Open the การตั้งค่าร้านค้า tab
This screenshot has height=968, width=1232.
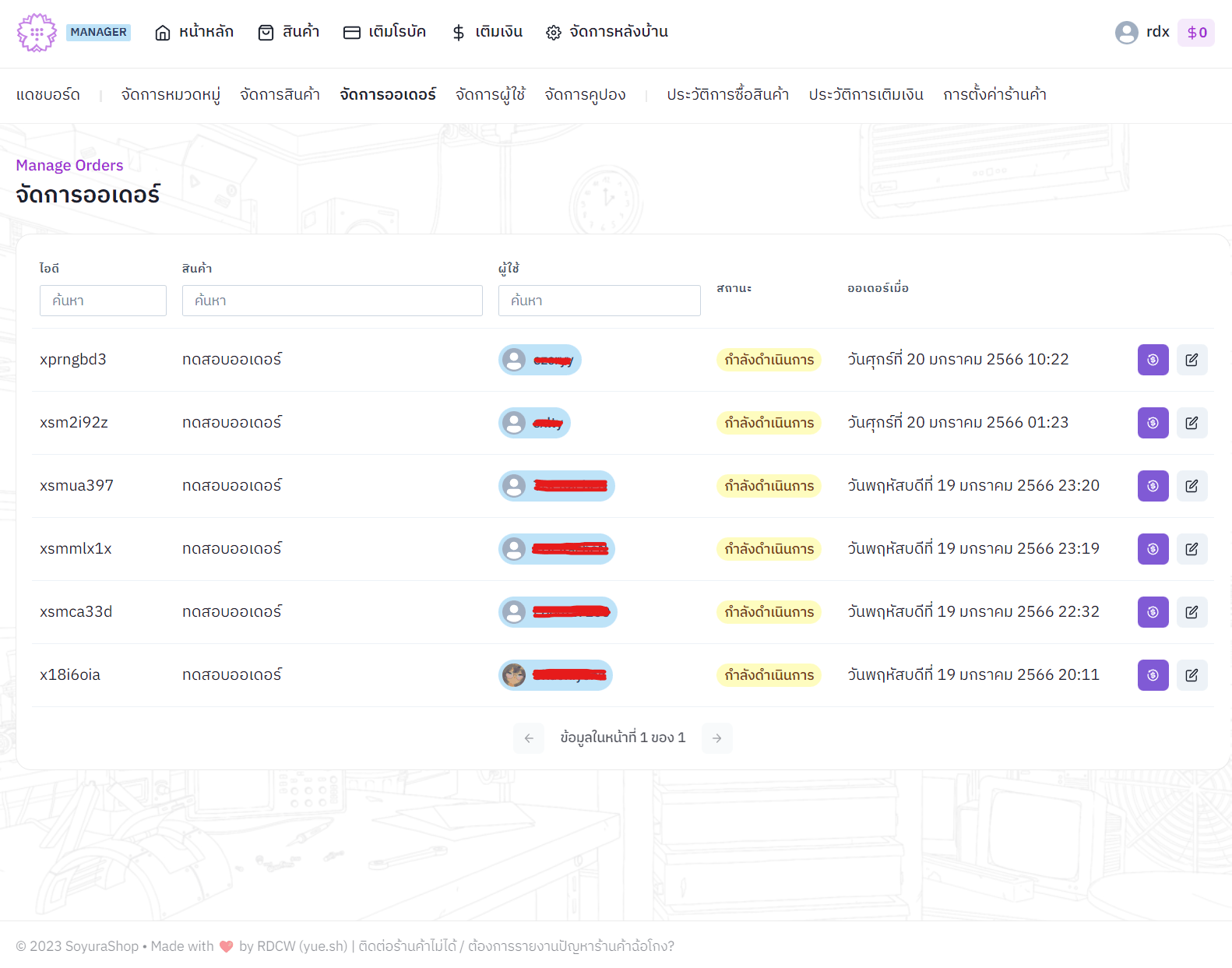coord(994,95)
